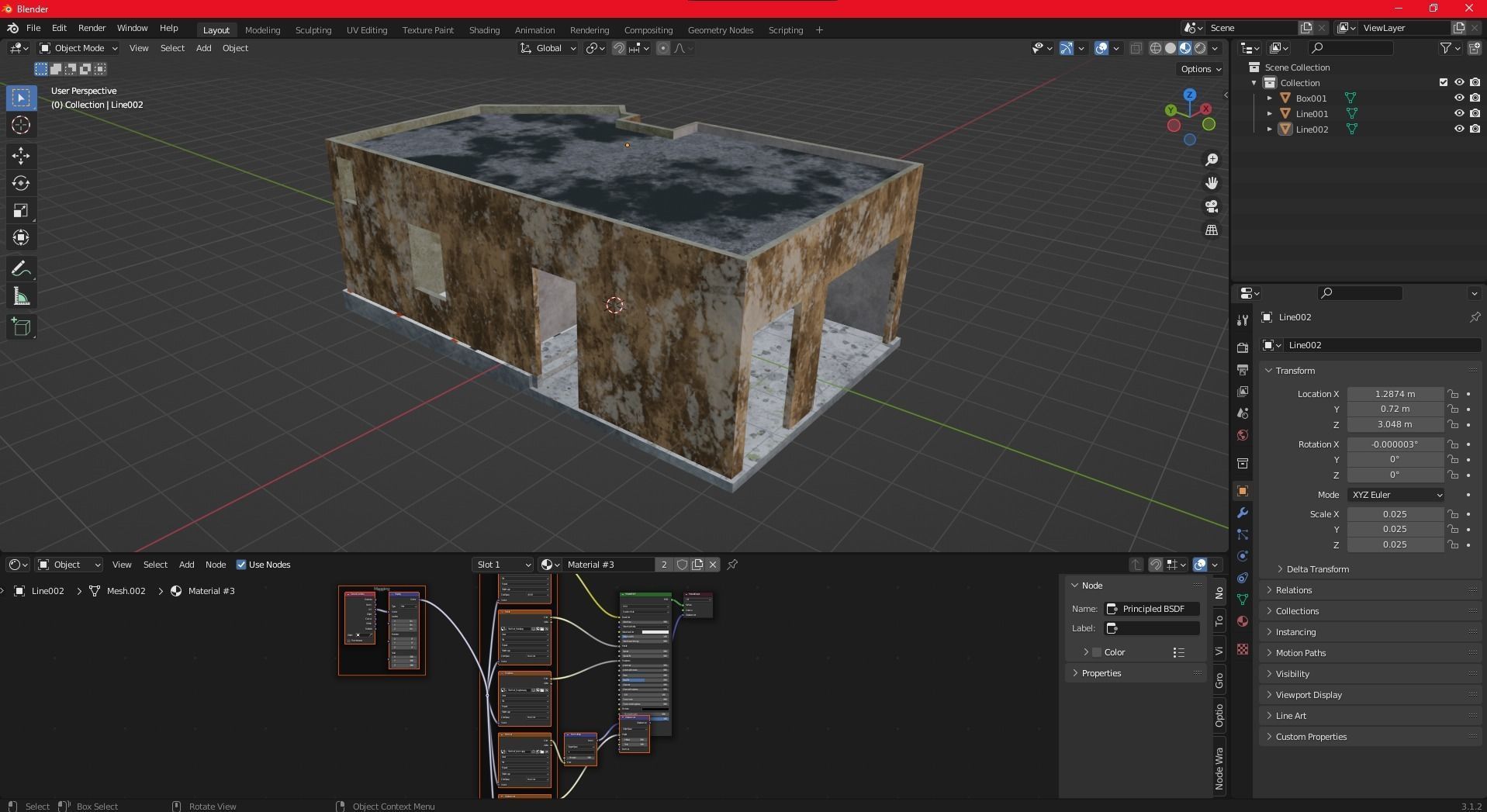This screenshot has width=1487, height=812.
Task: Open the Material properties tab
Action: tap(1243, 621)
